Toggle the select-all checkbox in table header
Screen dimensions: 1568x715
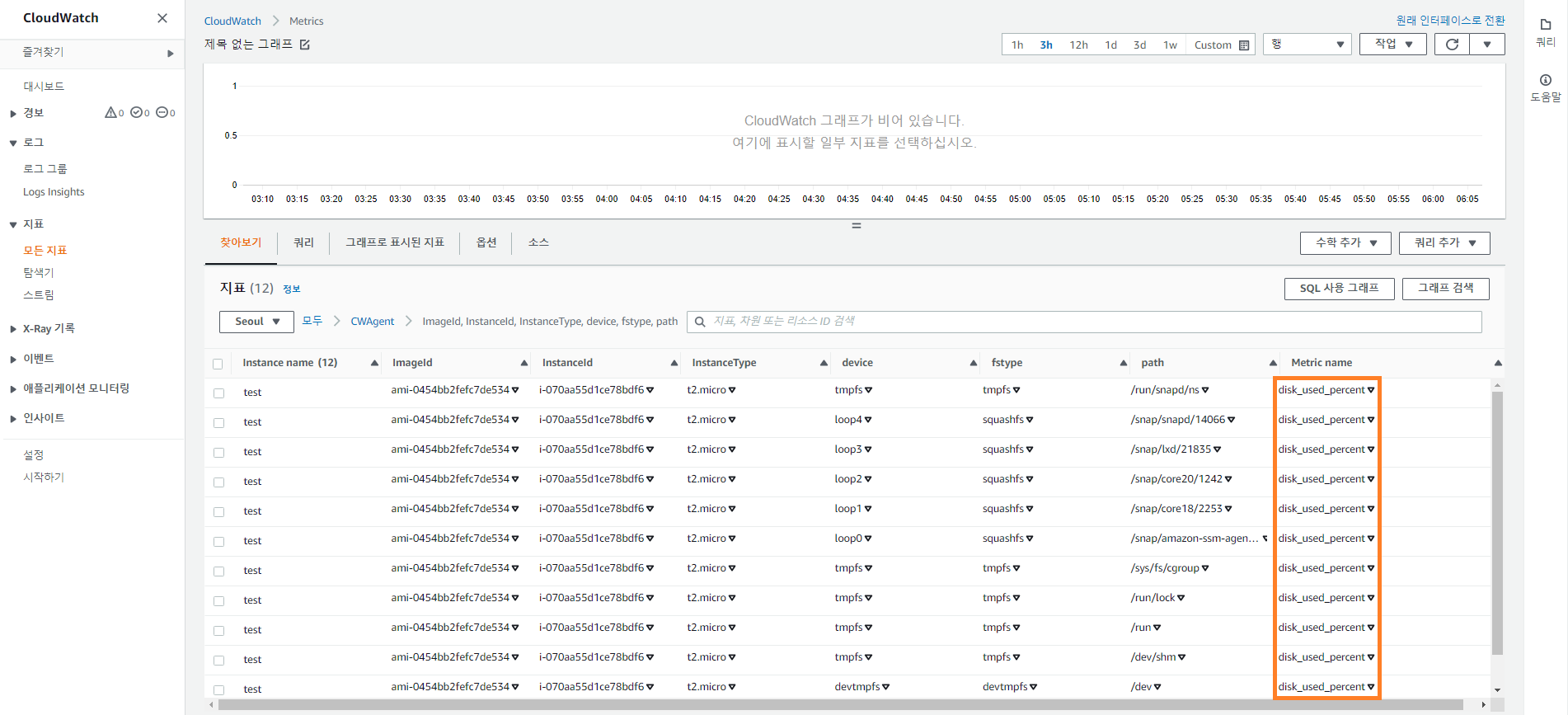coord(218,364)
